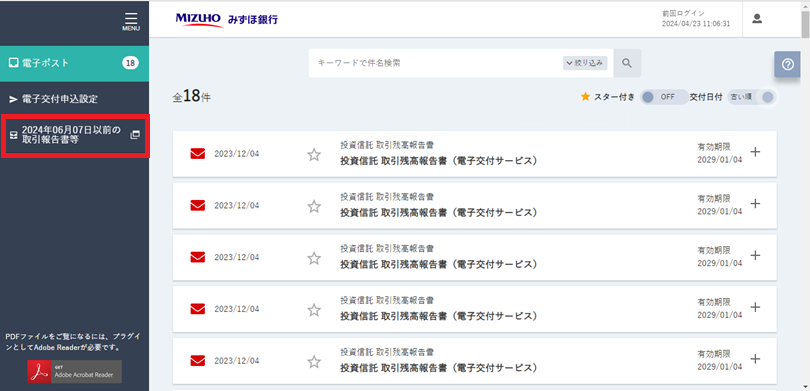Click the magnifier search icon
Screen dimensions: 810x391
627,63
